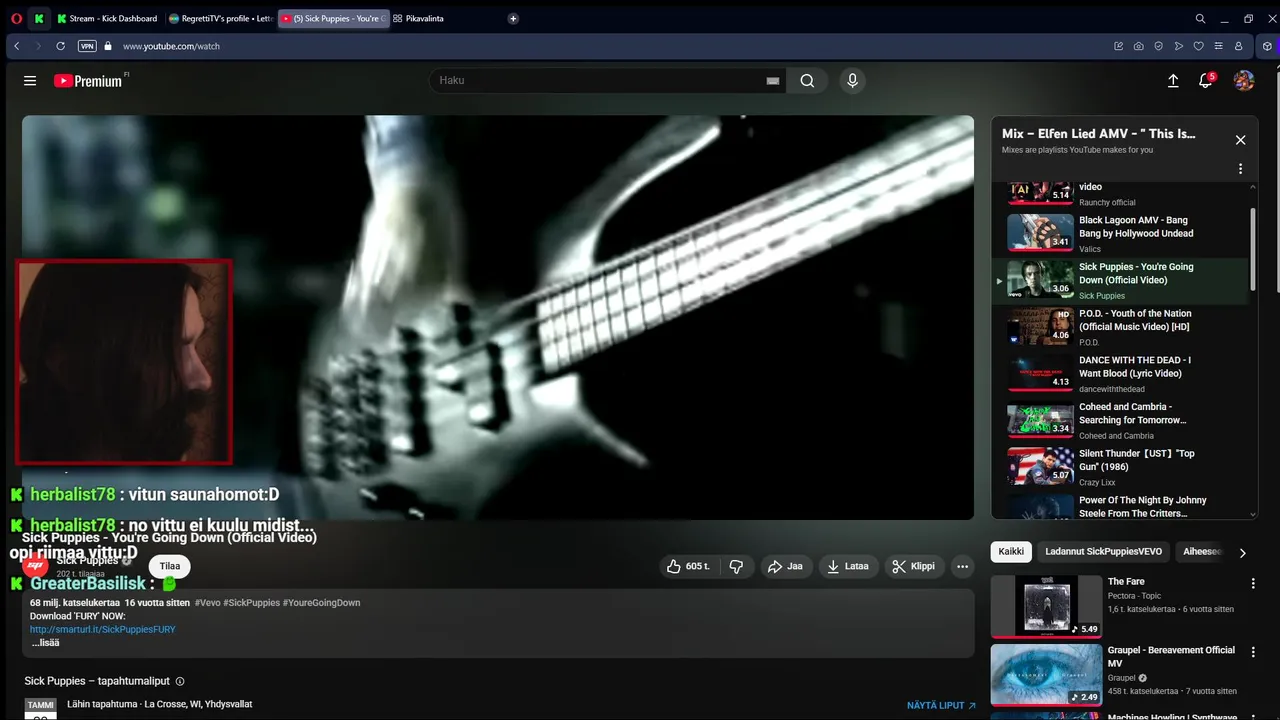The width and height of the screenshot is (1280, 720).
Task: Play Silent Thunder Top Gun (1986)
Action: point(1120,467)
